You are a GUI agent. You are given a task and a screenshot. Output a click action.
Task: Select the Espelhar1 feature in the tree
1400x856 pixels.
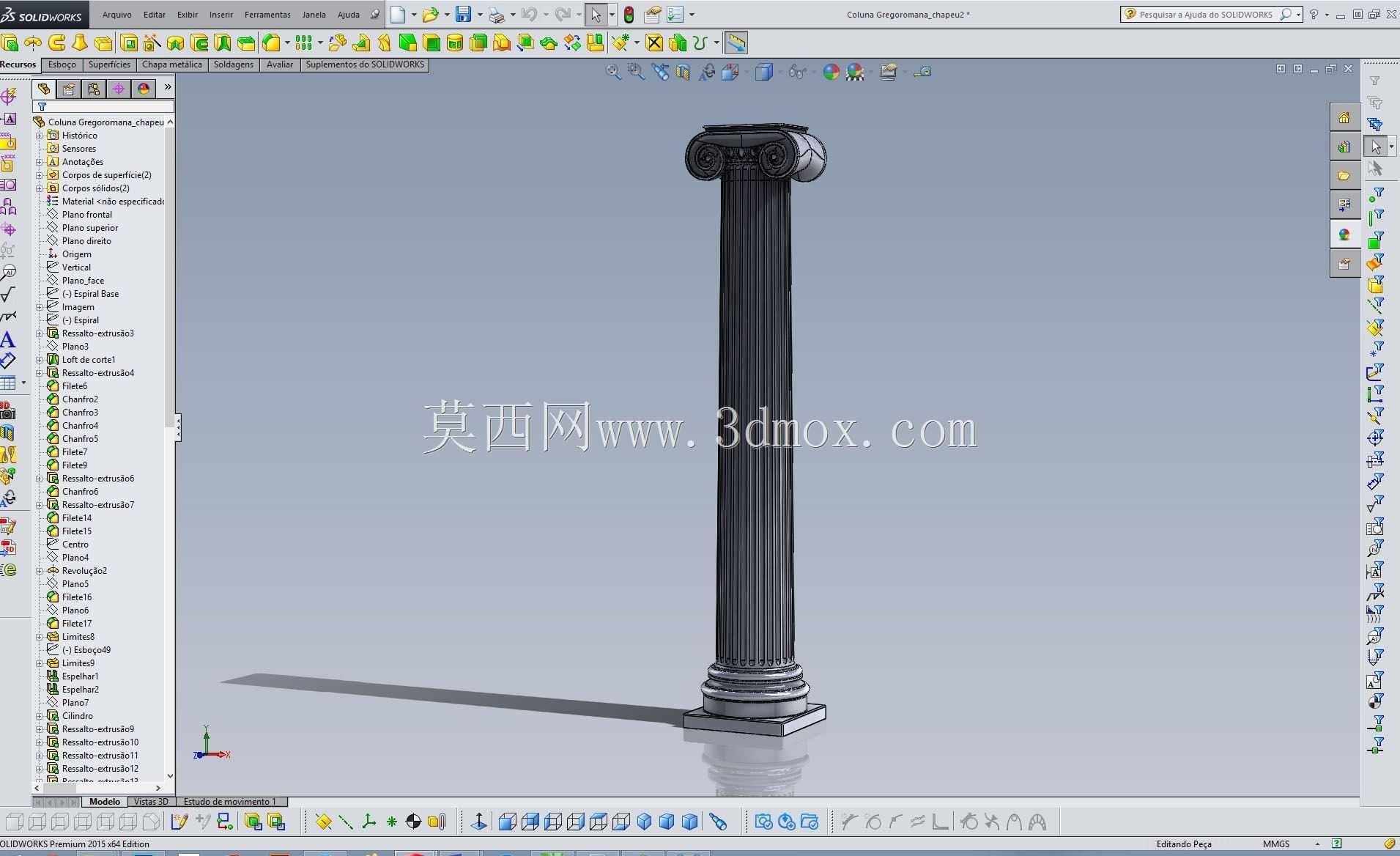click(80, 676)
